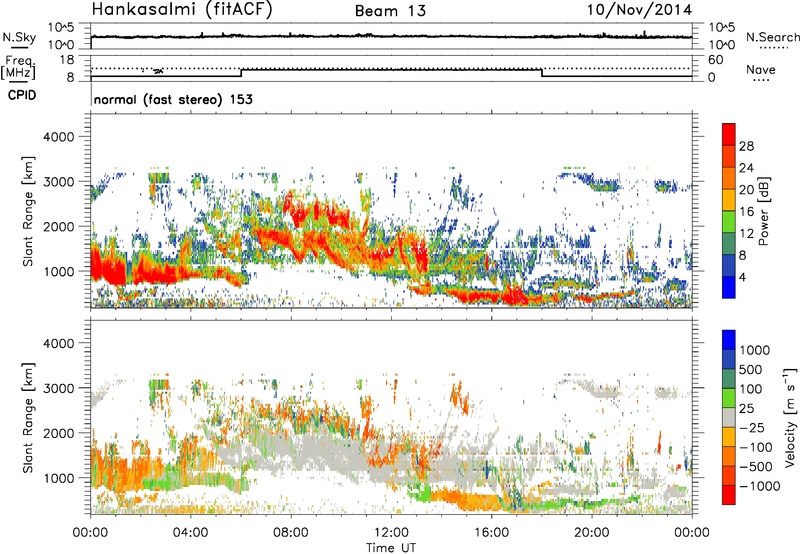Click 'Slant Range [km]' label of power panel

coord(28,211)
